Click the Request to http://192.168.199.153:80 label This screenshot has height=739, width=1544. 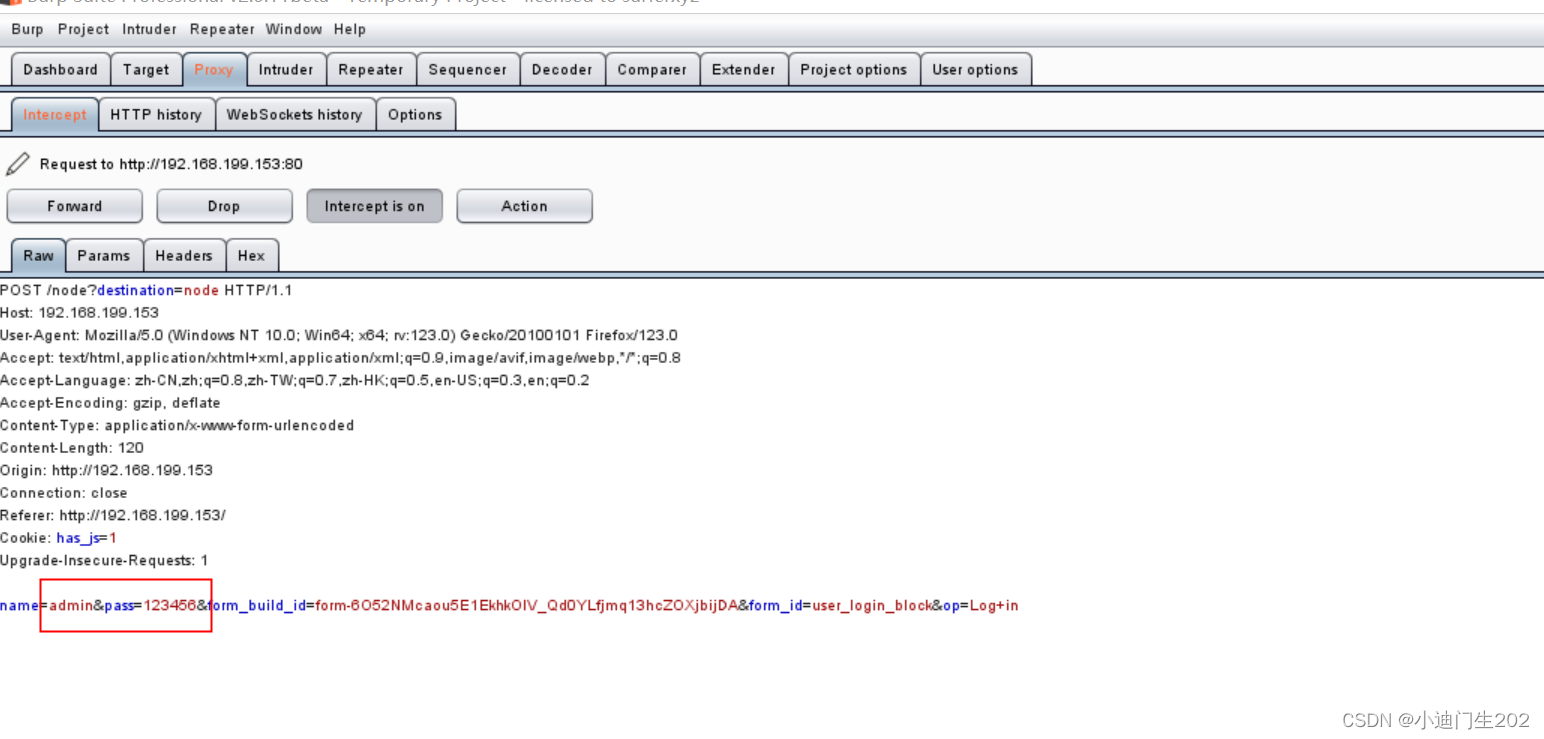pyautogui.click(x=171, y=164)
